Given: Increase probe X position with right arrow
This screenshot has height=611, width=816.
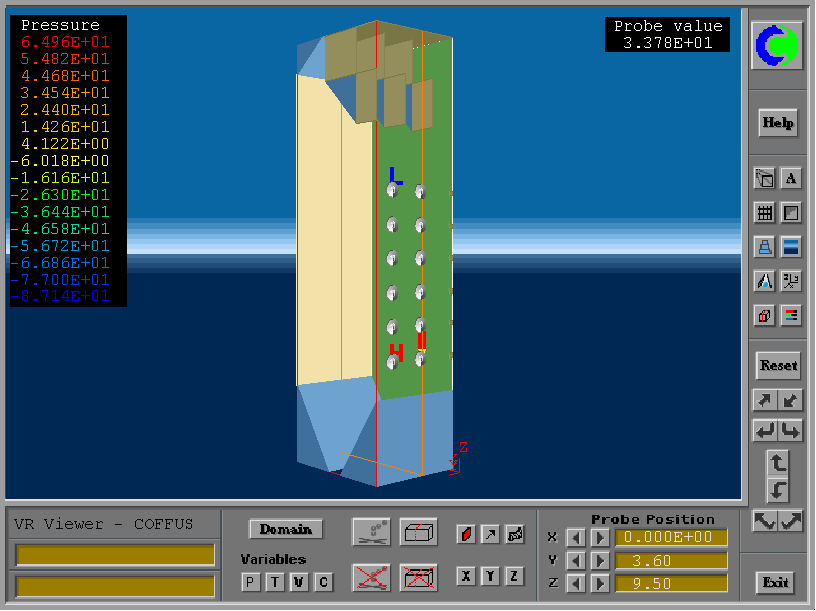Looking at the screenshot, I should [x=599, y=538].
